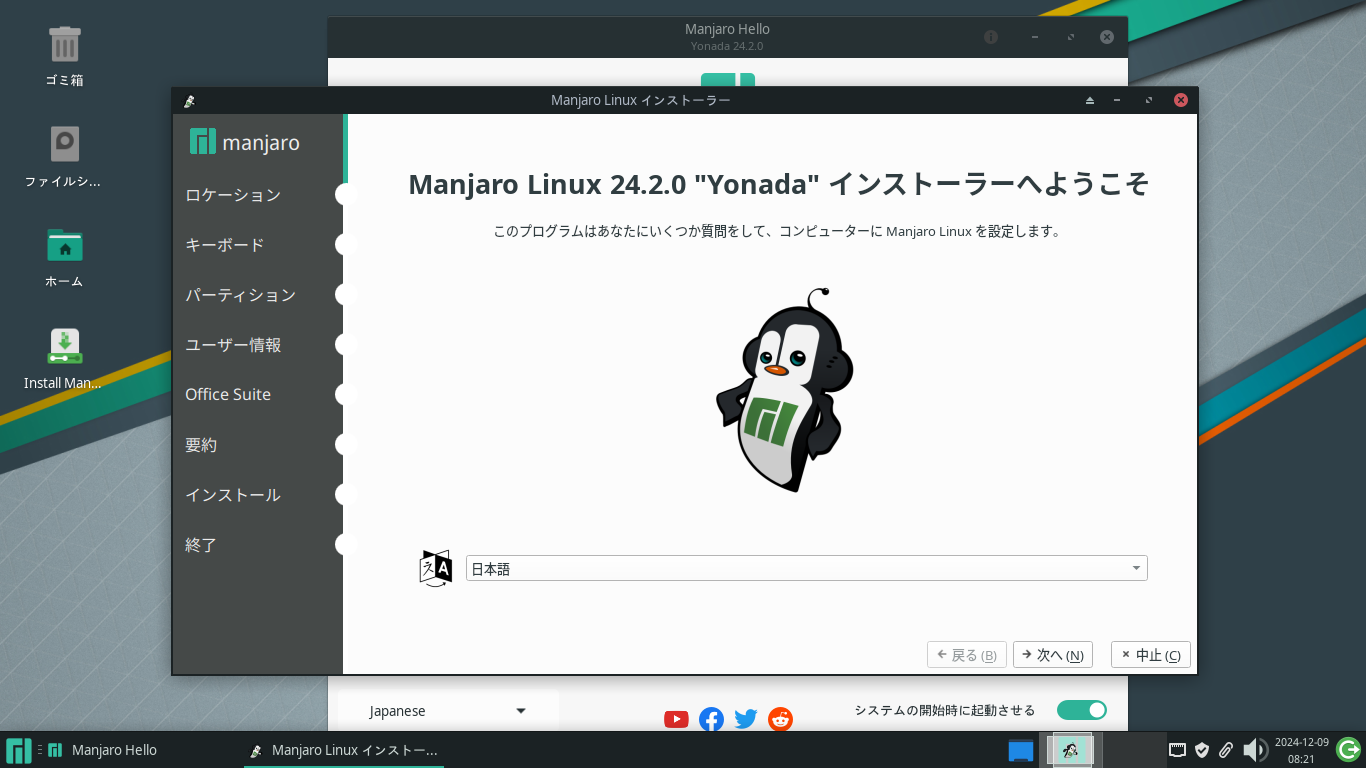The width and height of the screenshot is (1366, 768).
Task: Close the Manjaro Hello window
Action: (1107, 37)
